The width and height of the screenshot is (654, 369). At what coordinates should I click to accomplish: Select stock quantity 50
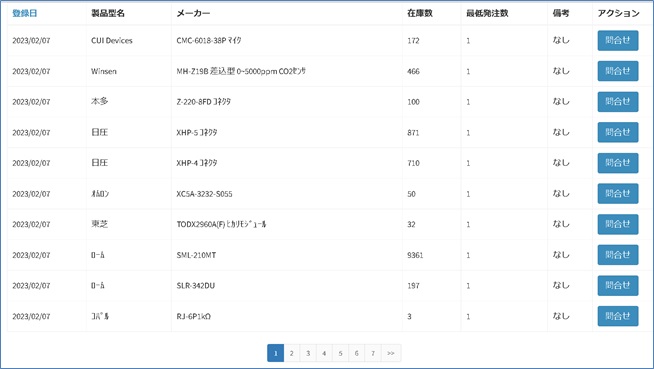pos(411,194)
